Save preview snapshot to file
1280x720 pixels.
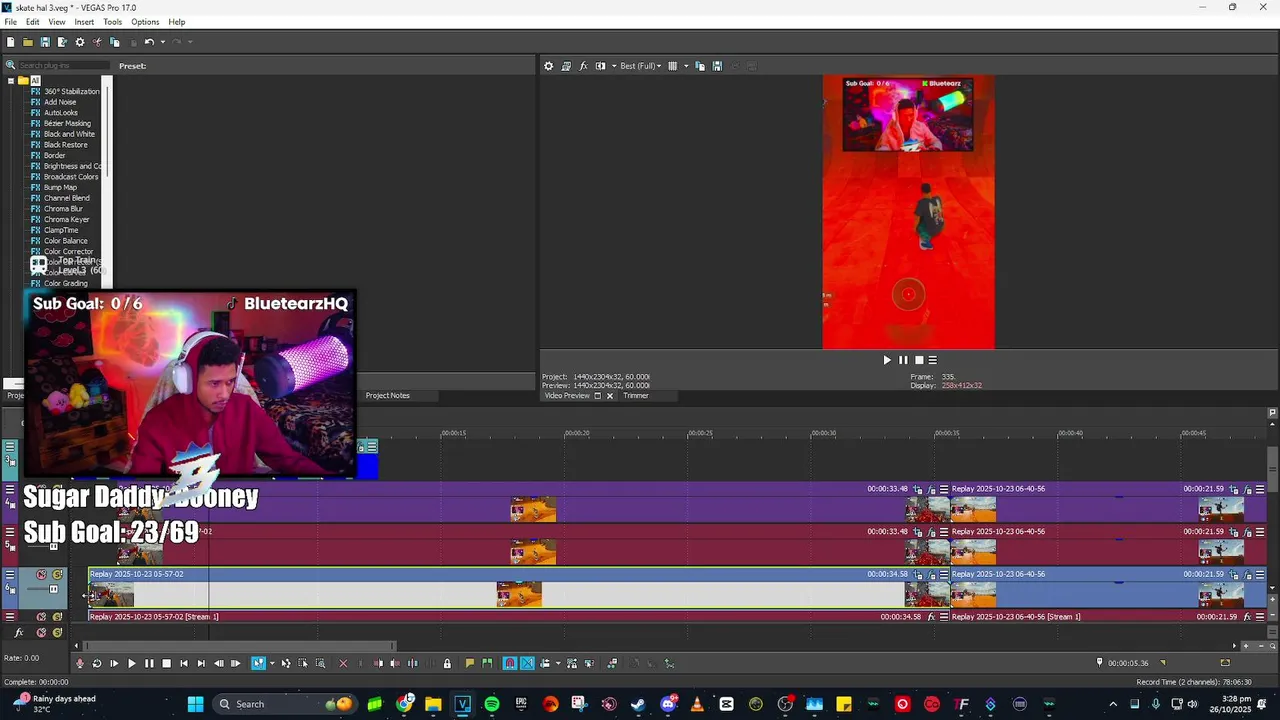point(717,66)
